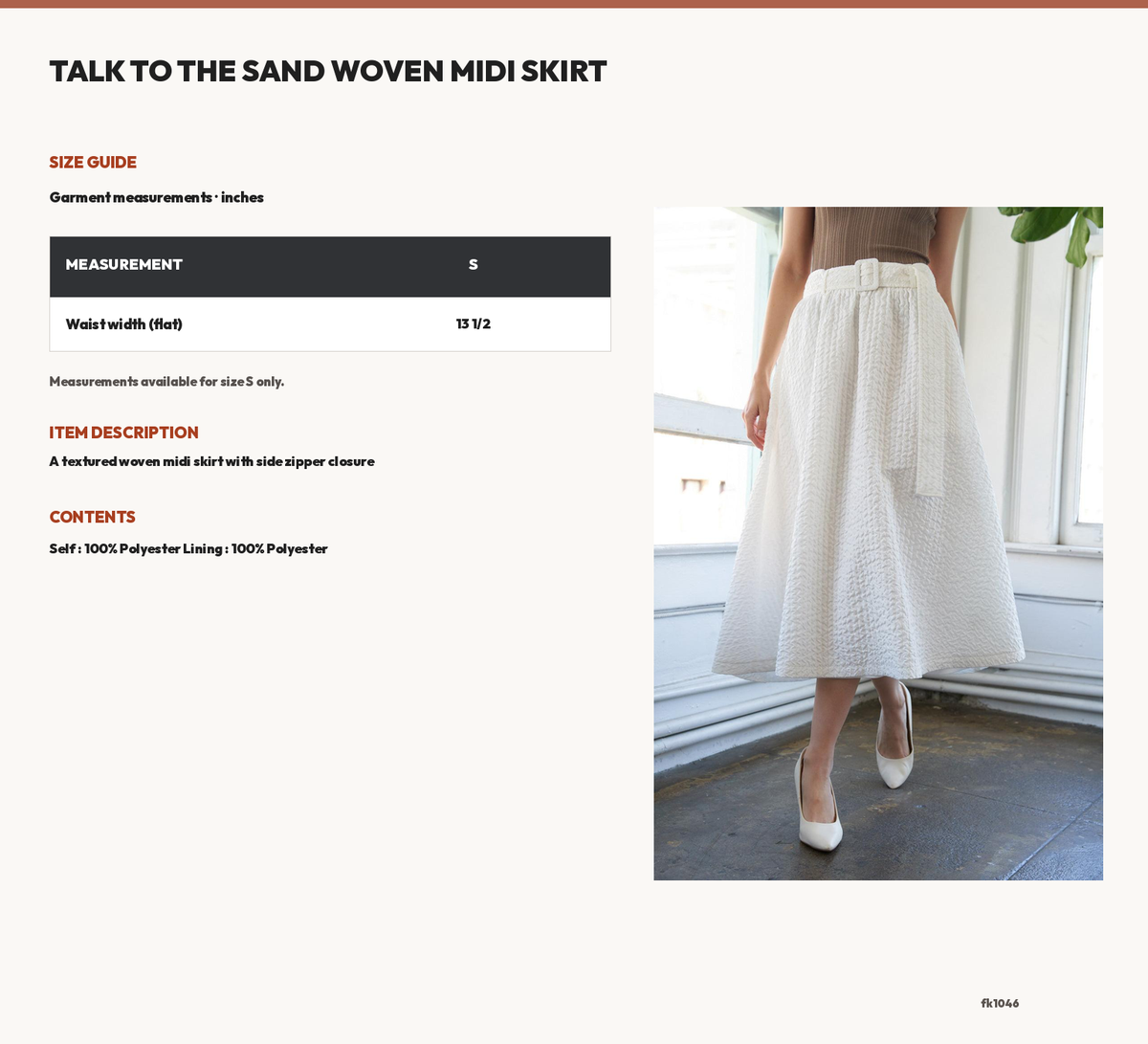Click the title 'TALK TO THE SAND WOVEN MIDI SKIRT'
1148x1044 pixels.
[328, 71]
